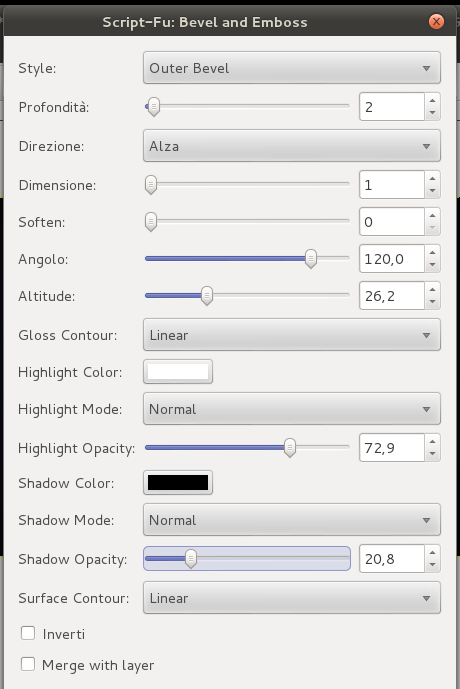This screenshot has width=460, height=689.
Task: Open the Style dropdown showing Outer Bevel
Action: [x=292, y=68]
